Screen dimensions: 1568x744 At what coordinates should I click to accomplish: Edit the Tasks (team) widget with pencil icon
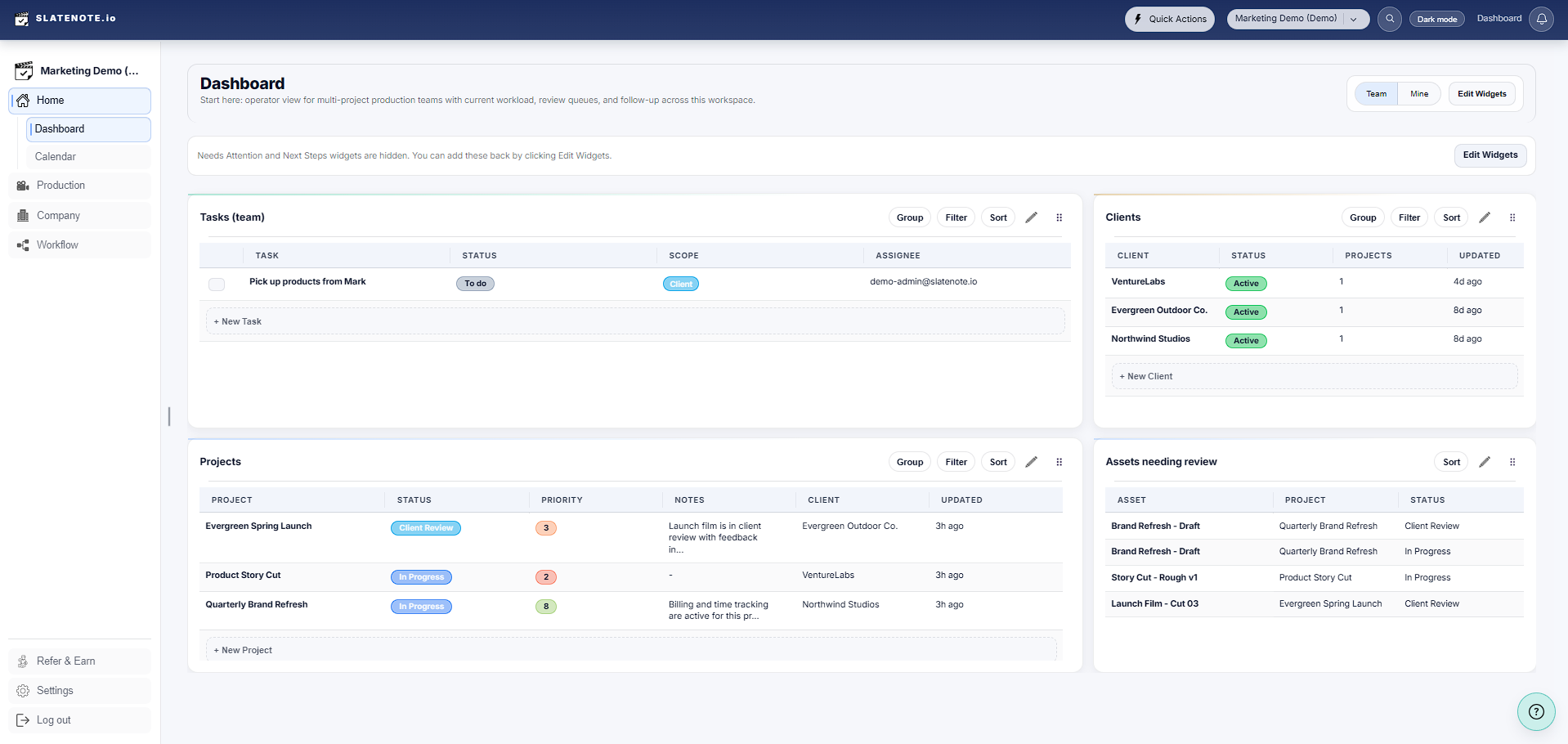tap(1031, 217)
